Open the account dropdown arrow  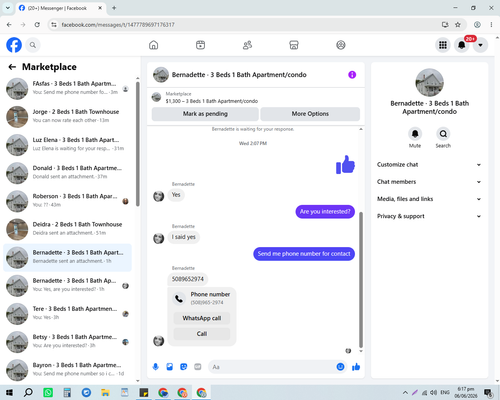tap(480, 45)
